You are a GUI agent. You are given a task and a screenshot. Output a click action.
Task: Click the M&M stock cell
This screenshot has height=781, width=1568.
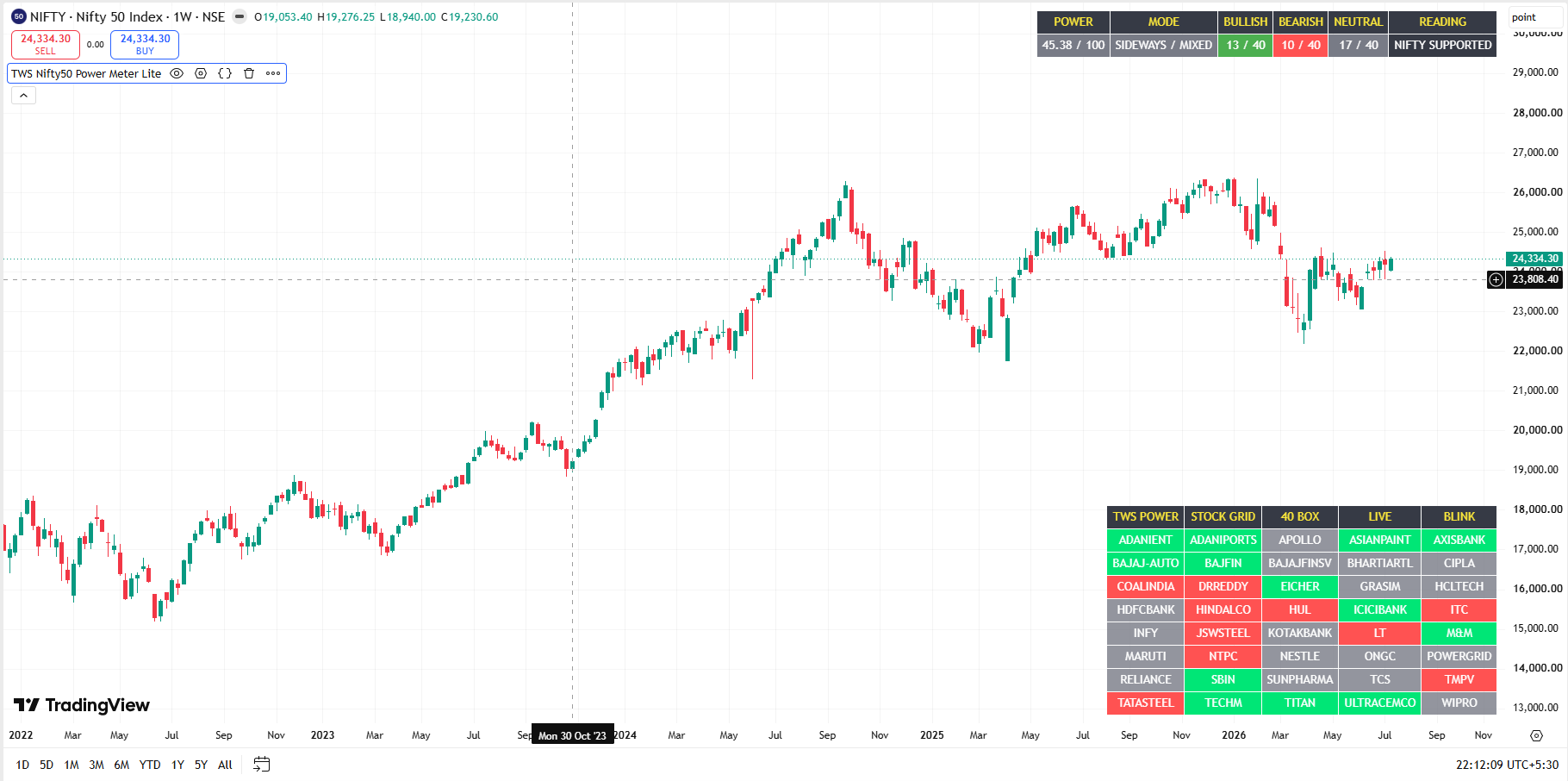(x=1459, y=633)
